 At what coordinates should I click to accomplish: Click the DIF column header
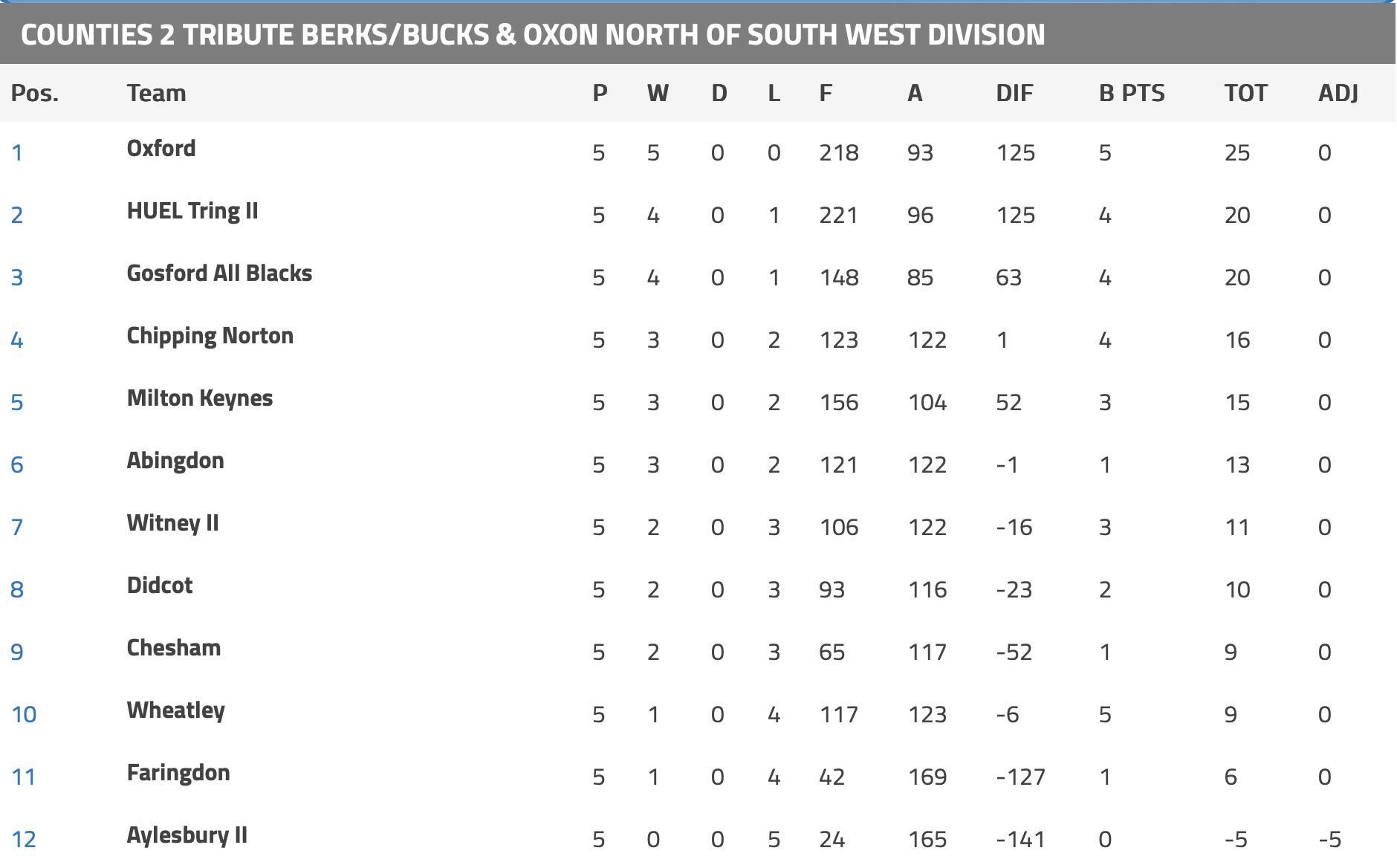coord(1014,93)
